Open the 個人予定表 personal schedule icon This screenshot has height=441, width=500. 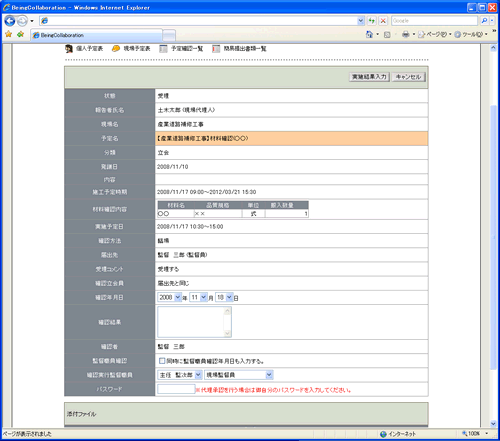pyautogui.click(x=69, y=49)
